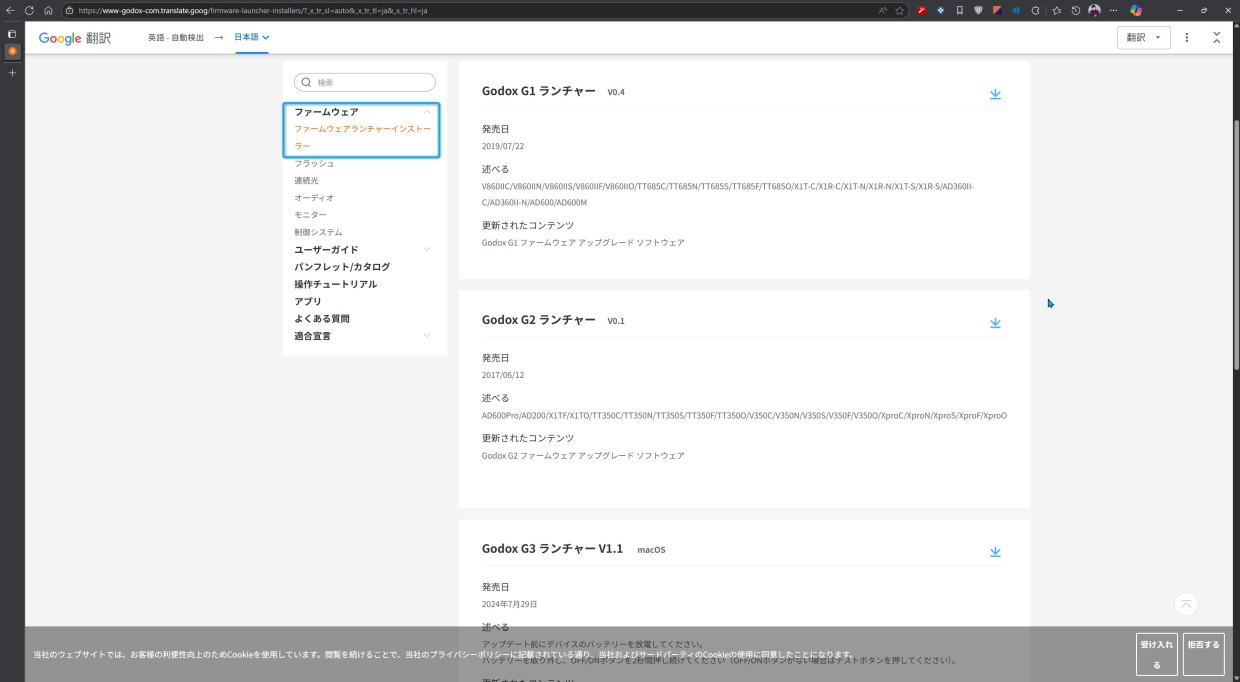Select モニター in the sidebar

[x=310, y=215]
